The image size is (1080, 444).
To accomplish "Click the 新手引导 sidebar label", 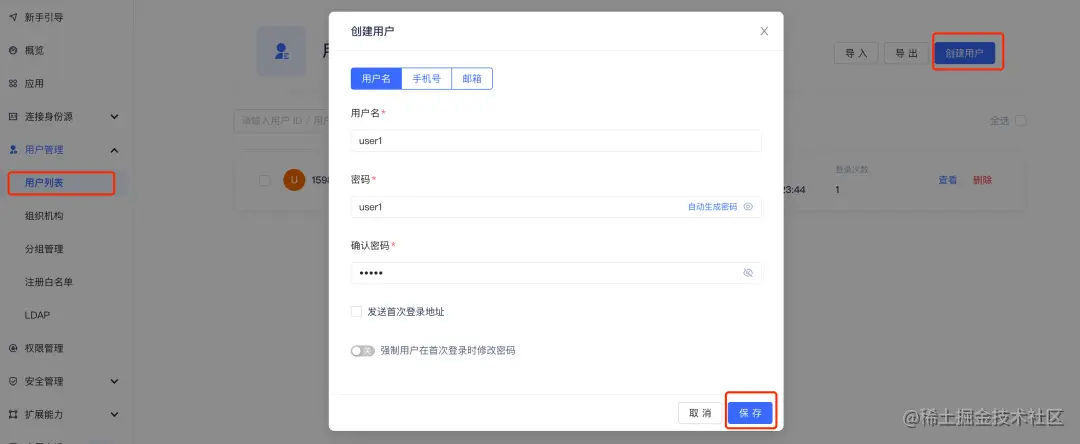I will (x=44, y=17).
